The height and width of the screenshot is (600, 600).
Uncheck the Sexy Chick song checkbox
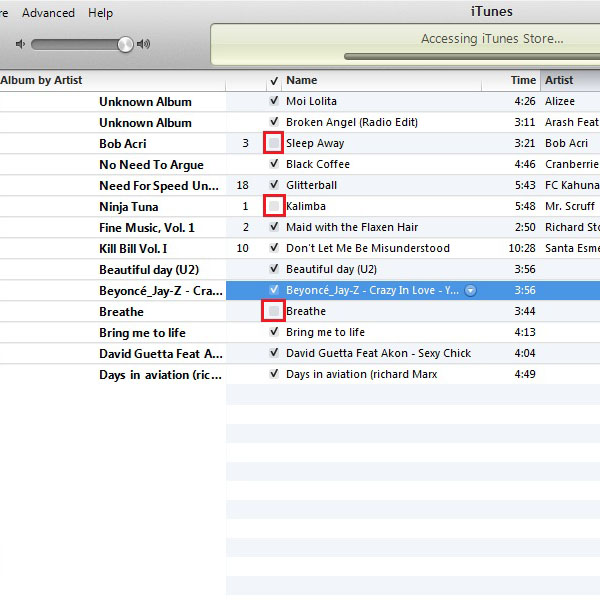click(274, 353)
